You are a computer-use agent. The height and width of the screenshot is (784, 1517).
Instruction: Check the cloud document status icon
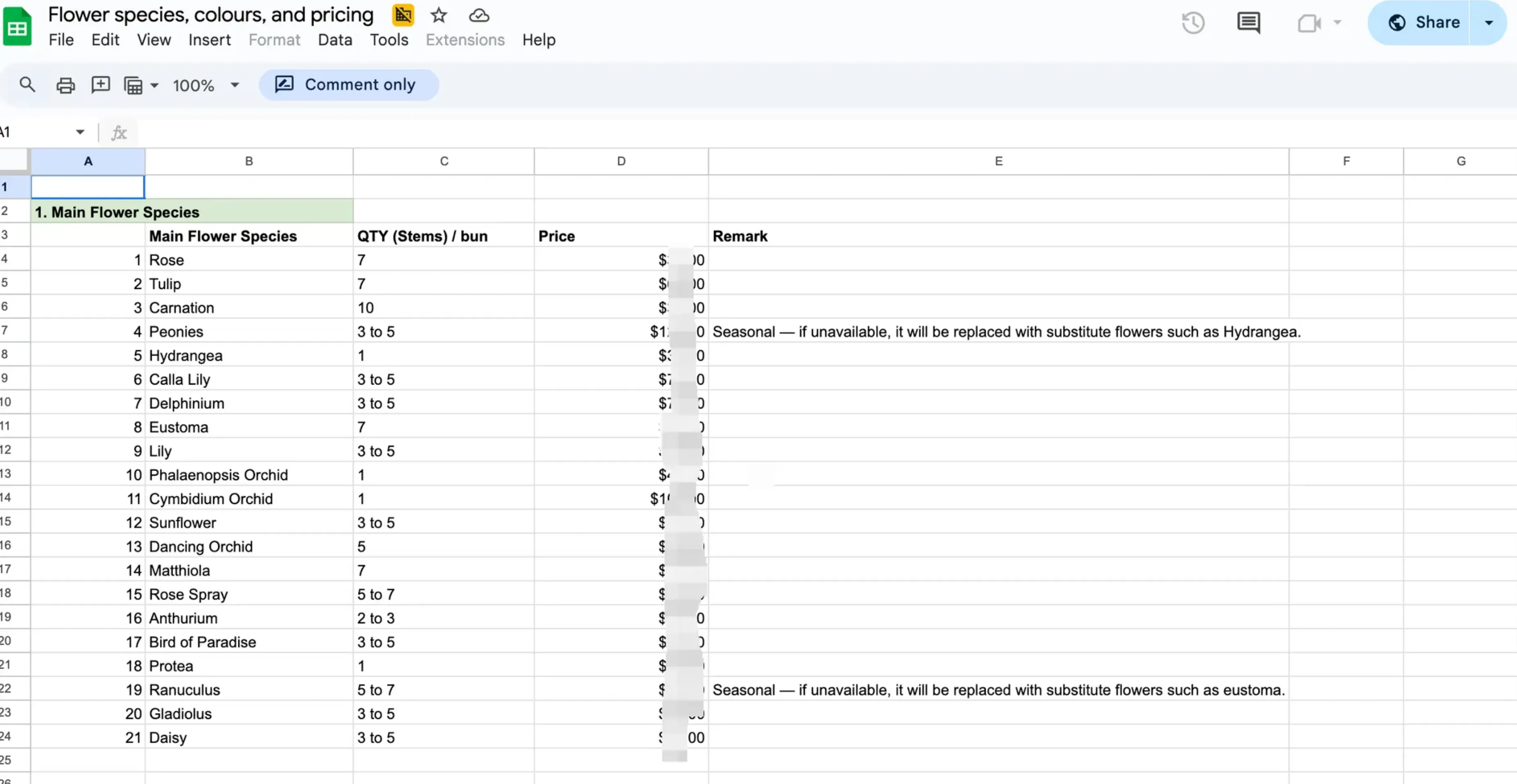tap(479, 15)
